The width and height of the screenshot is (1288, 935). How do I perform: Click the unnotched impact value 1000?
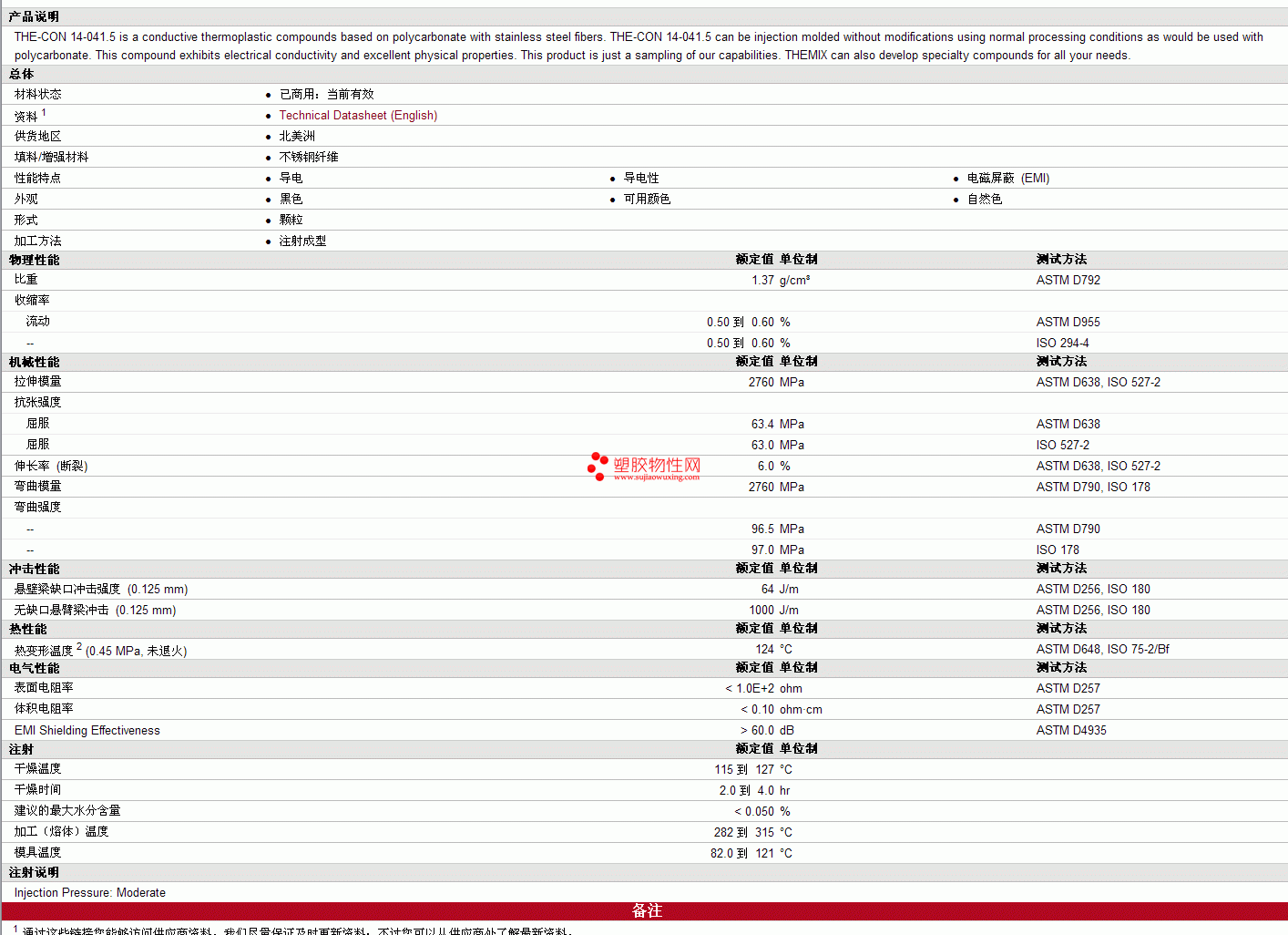tap(762, 611)
